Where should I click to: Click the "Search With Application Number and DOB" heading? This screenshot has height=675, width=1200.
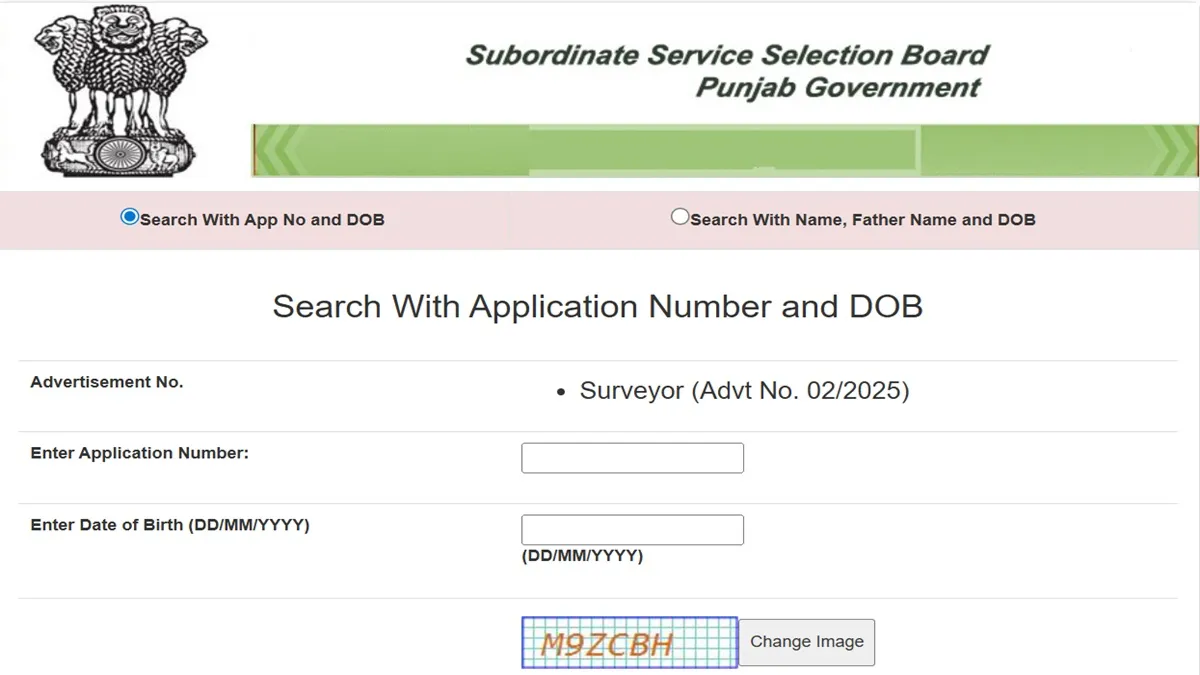point(597,306)
